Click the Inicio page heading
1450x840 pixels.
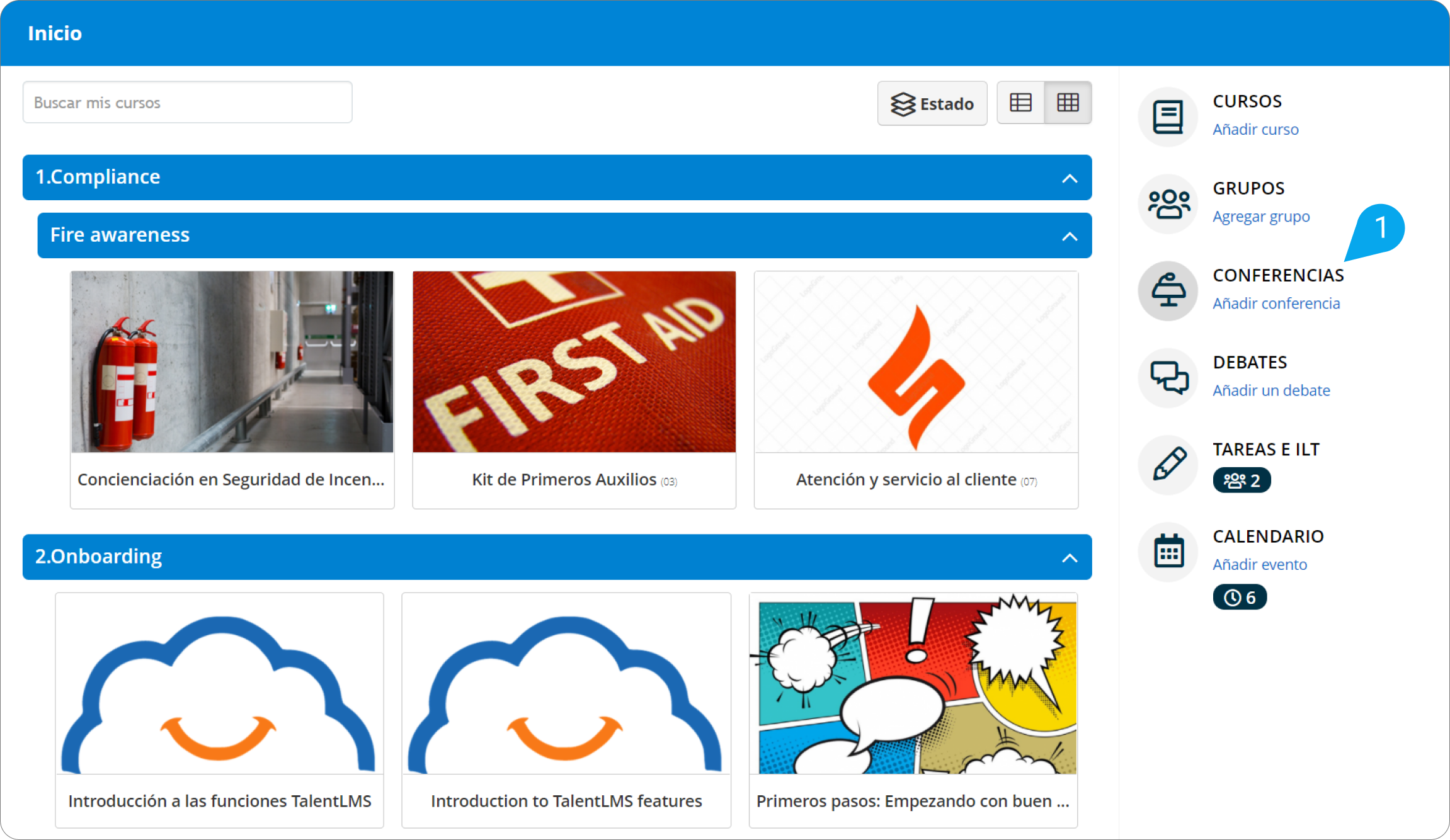(55, 33)
